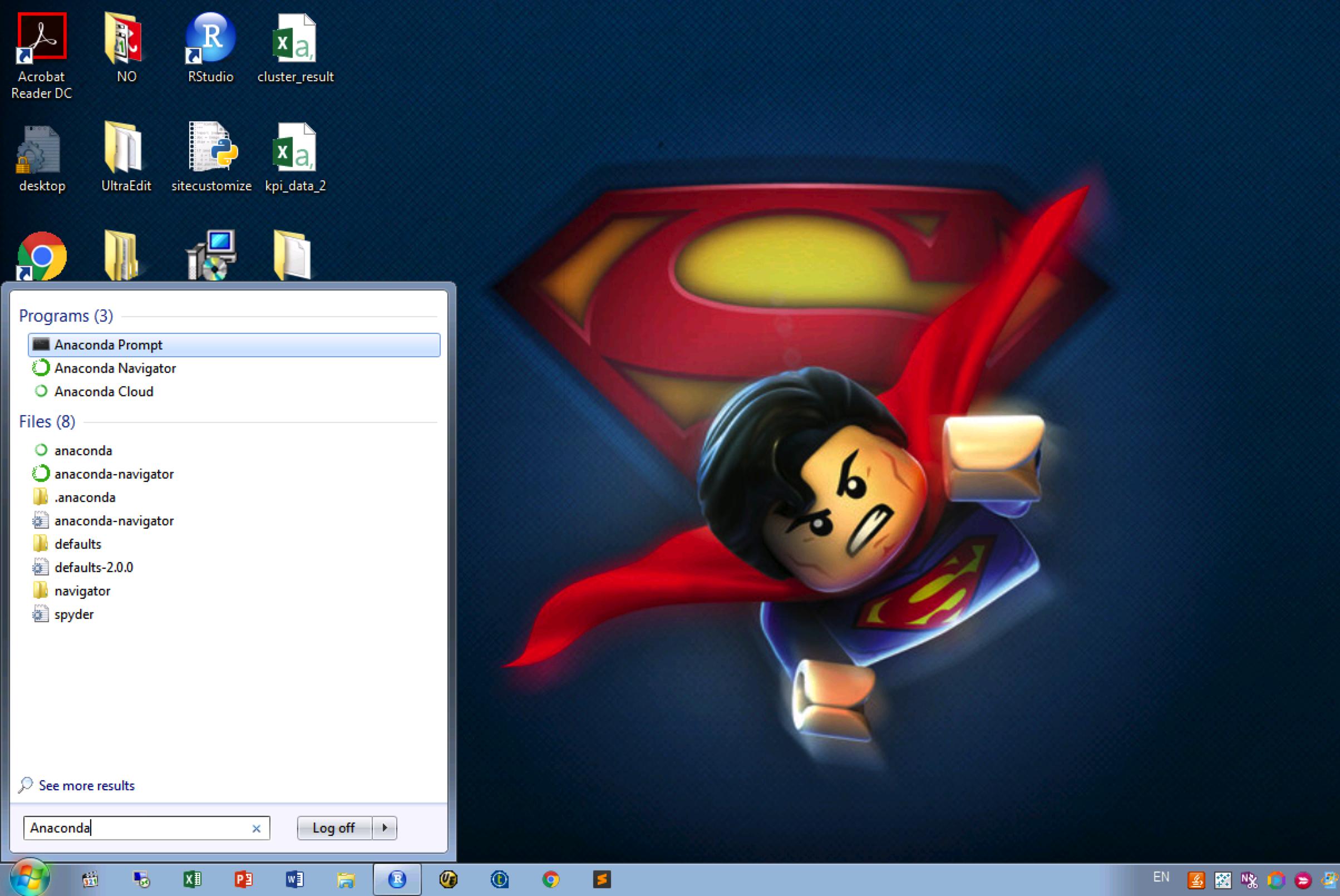Open PowerPoint from the taskbar

pyautogui.click(x=243, y=879)
